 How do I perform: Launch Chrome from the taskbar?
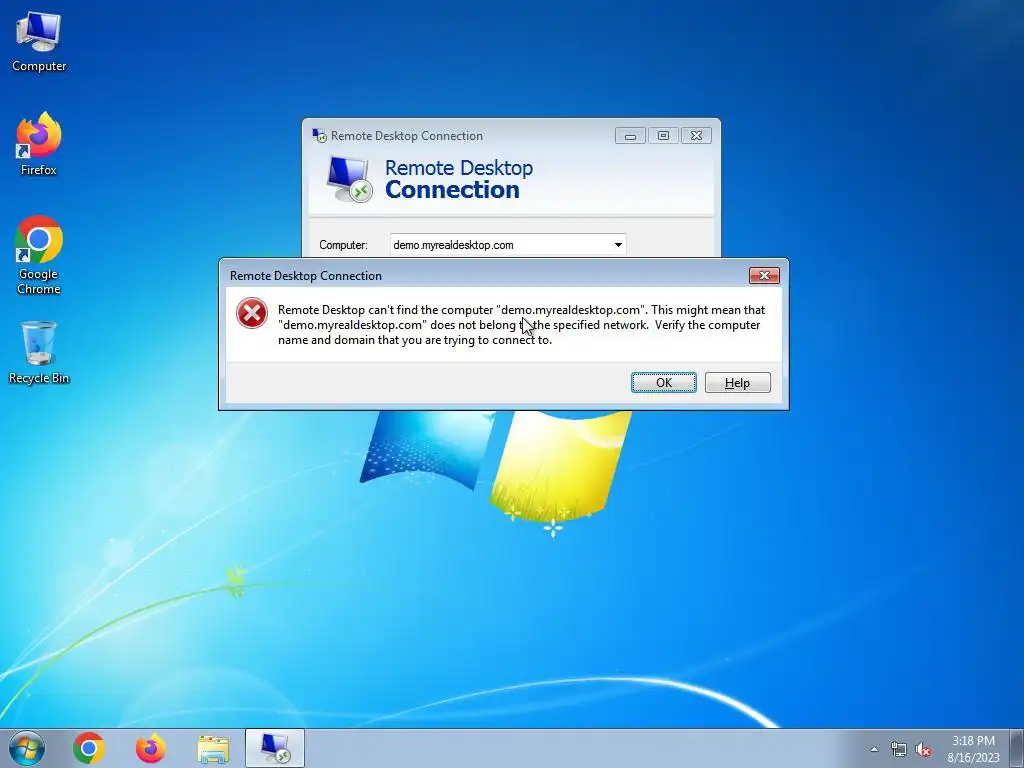pos(89,748)
